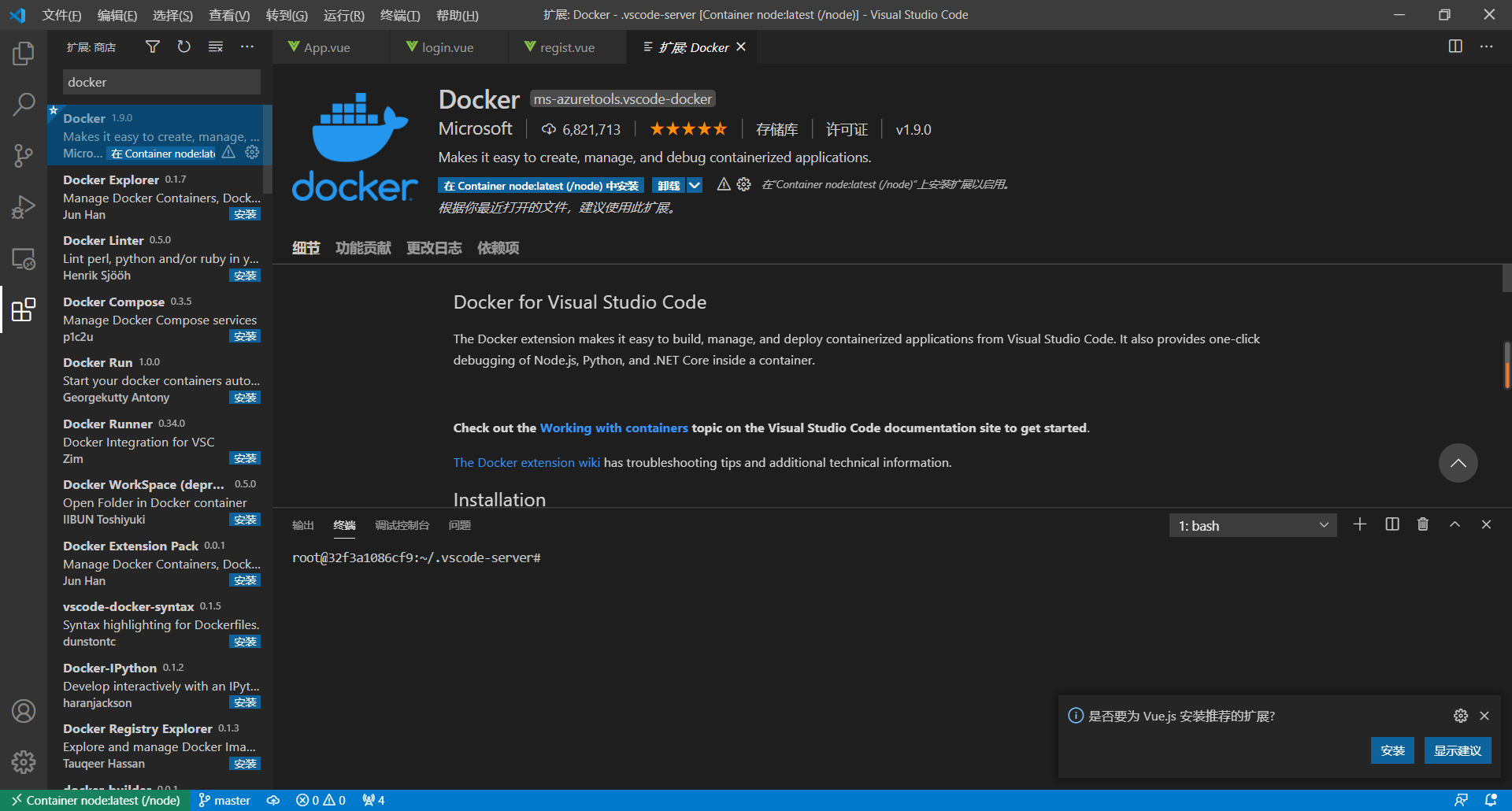The width and height of the screenshot is (1512, 811).
Task: Open the Working with containers link
Action: [613, 428]
